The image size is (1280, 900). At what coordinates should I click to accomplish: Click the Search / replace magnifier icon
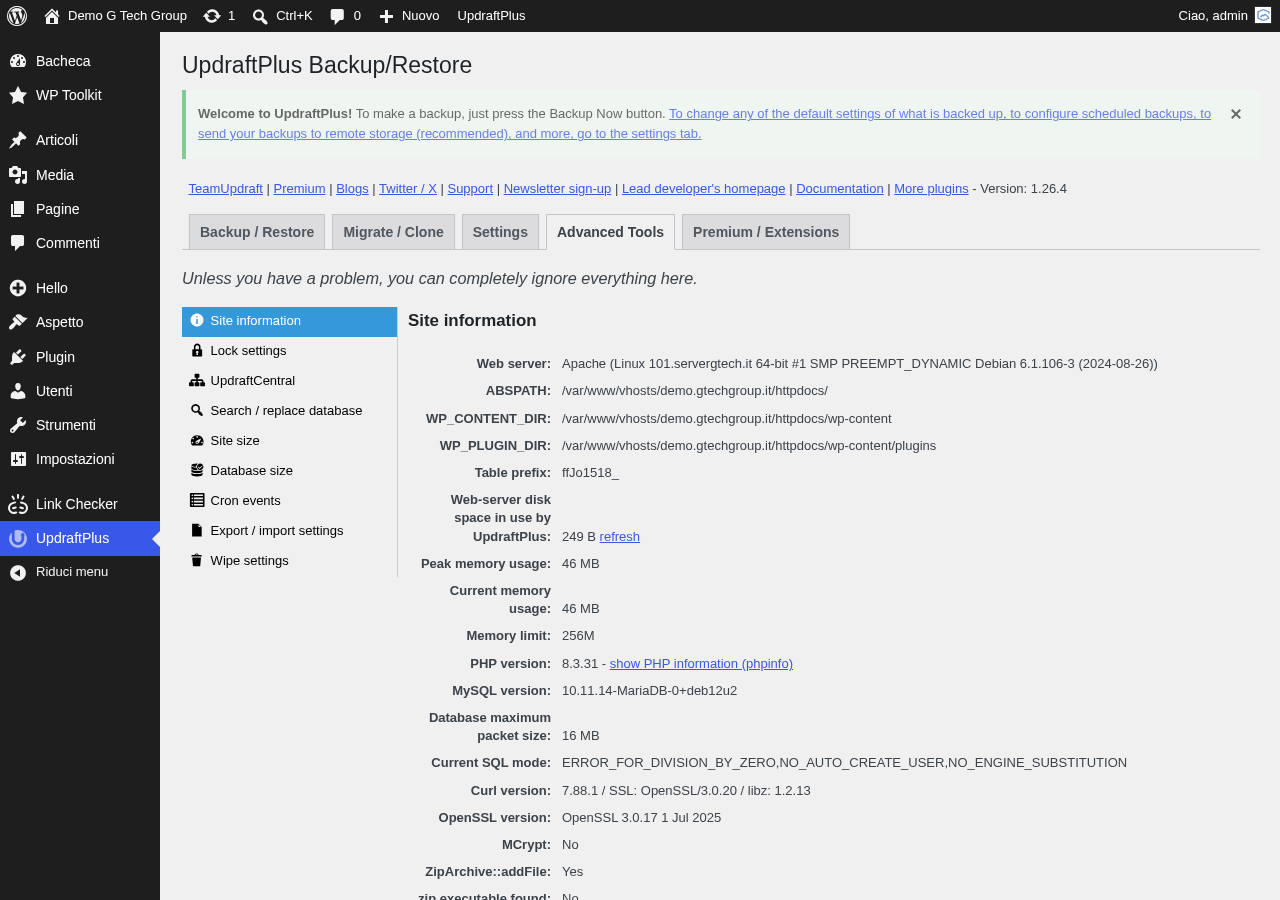(x=197, y=410)
